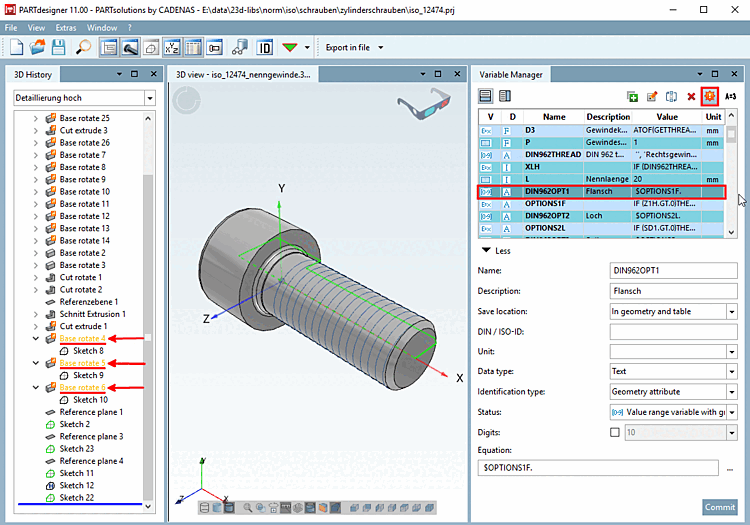The image size is (750, 525).
Task: Click the red X delete variable icon
Action: click(691, 96)
